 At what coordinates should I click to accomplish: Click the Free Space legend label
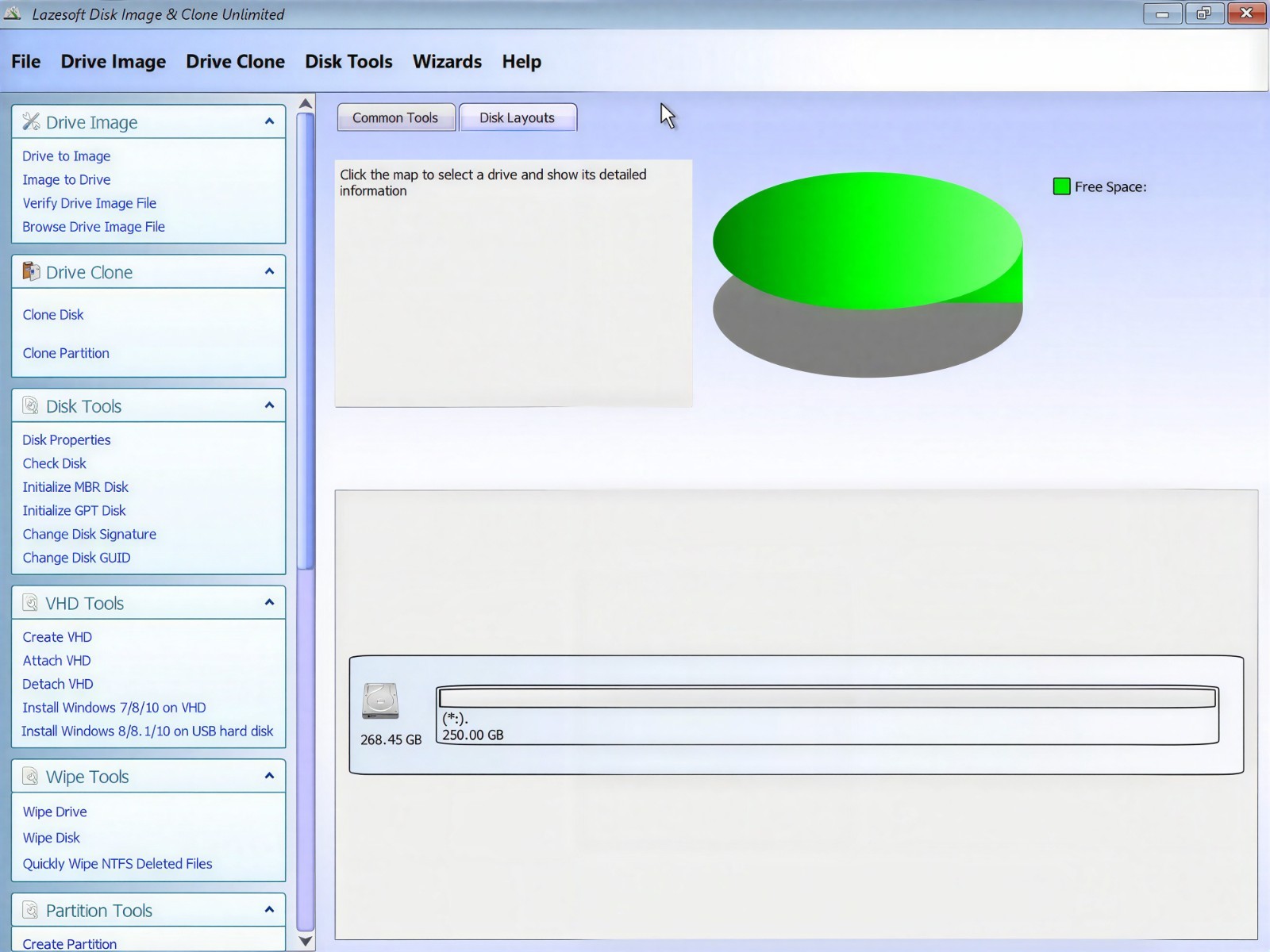pos(1110,187)
